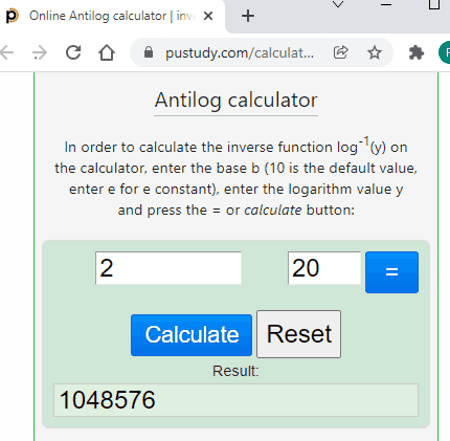View site information via lock icon
450x441 pixels.
(x=148, y=52)
